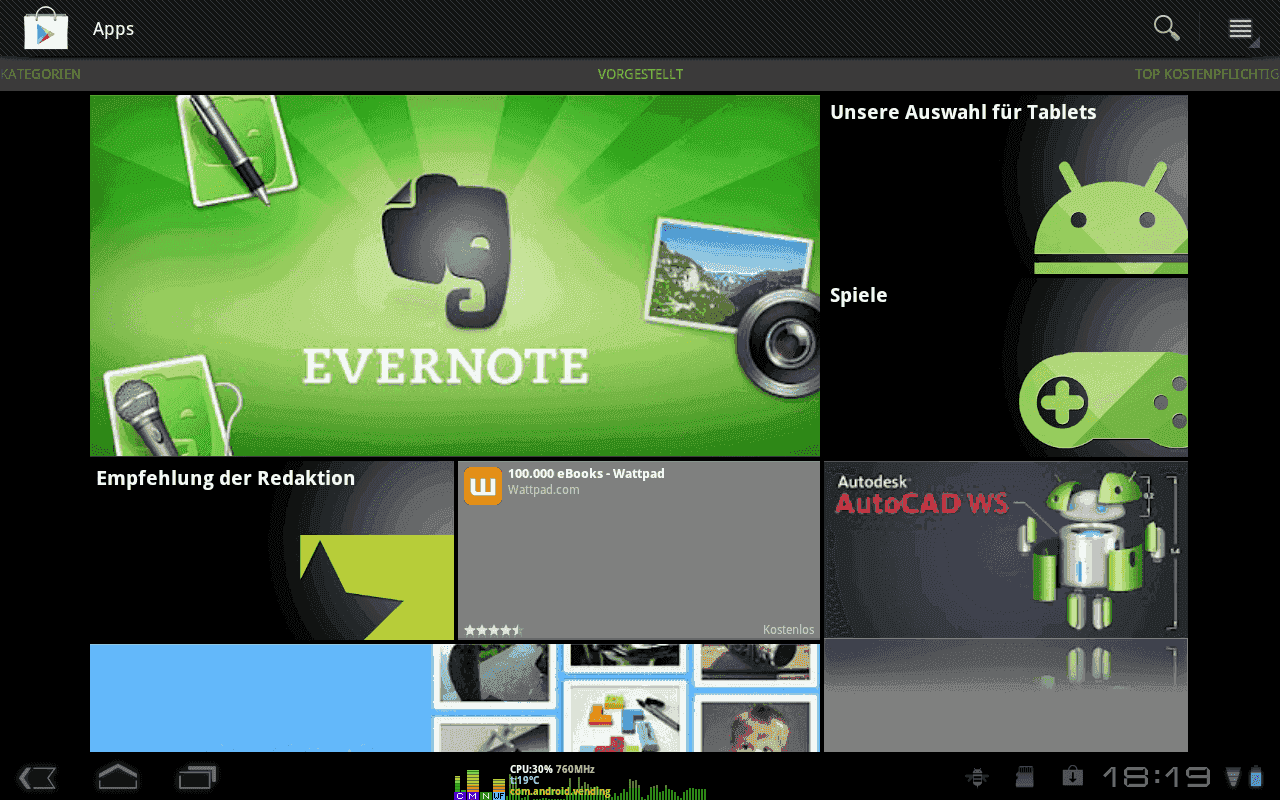Click the CPU usage monitor overlay
1280x800 pixels.
[x=580, y=782]
